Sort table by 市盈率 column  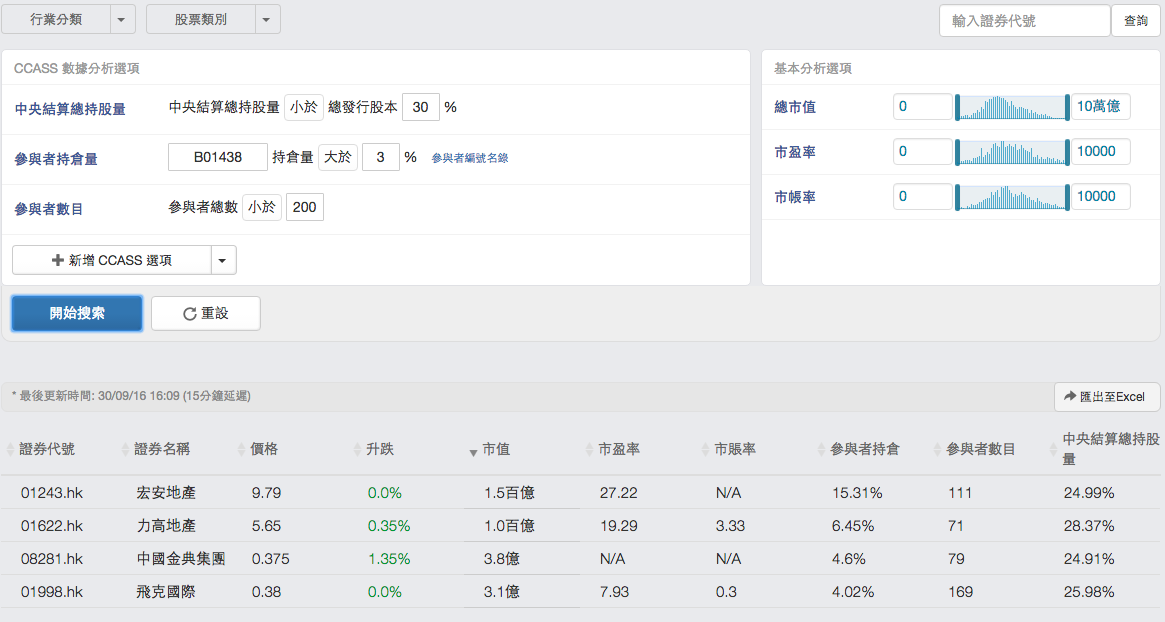click(618, 449)
